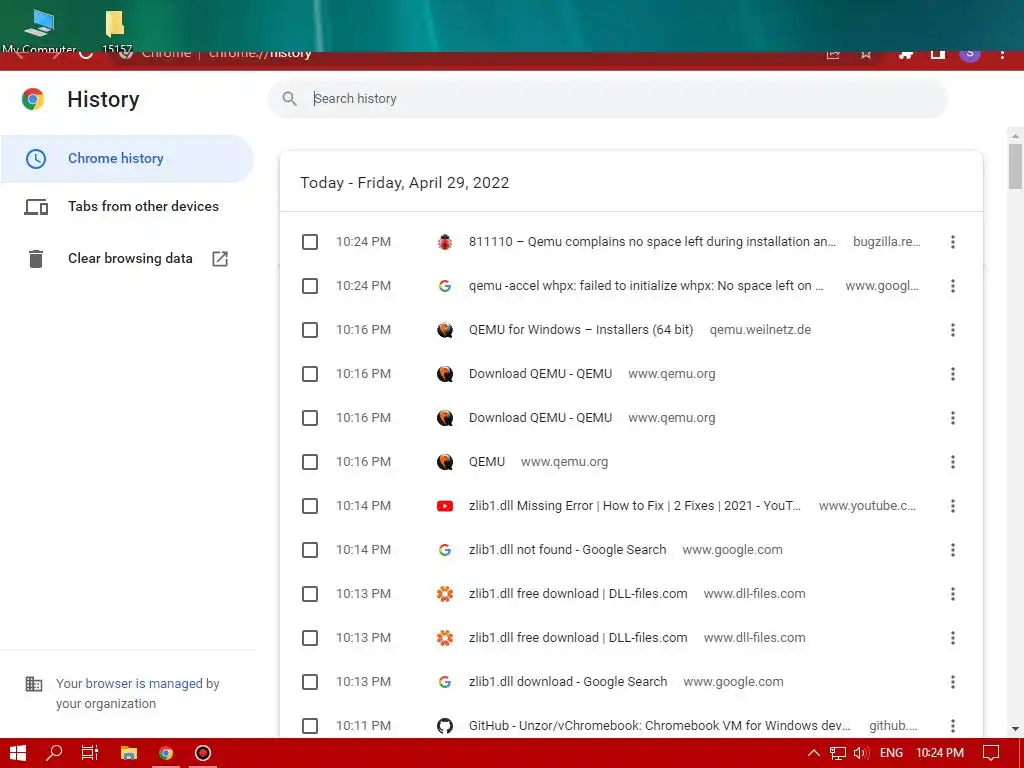Open File Explorer from the taskbar

(129, 753)
